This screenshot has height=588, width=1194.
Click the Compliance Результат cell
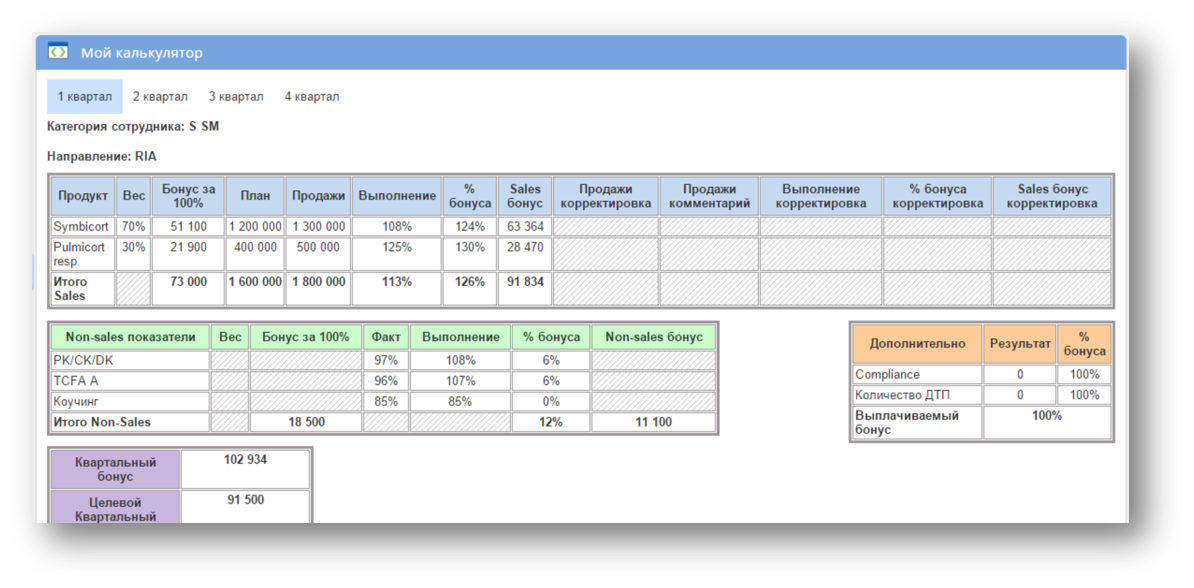(1020, 375)
